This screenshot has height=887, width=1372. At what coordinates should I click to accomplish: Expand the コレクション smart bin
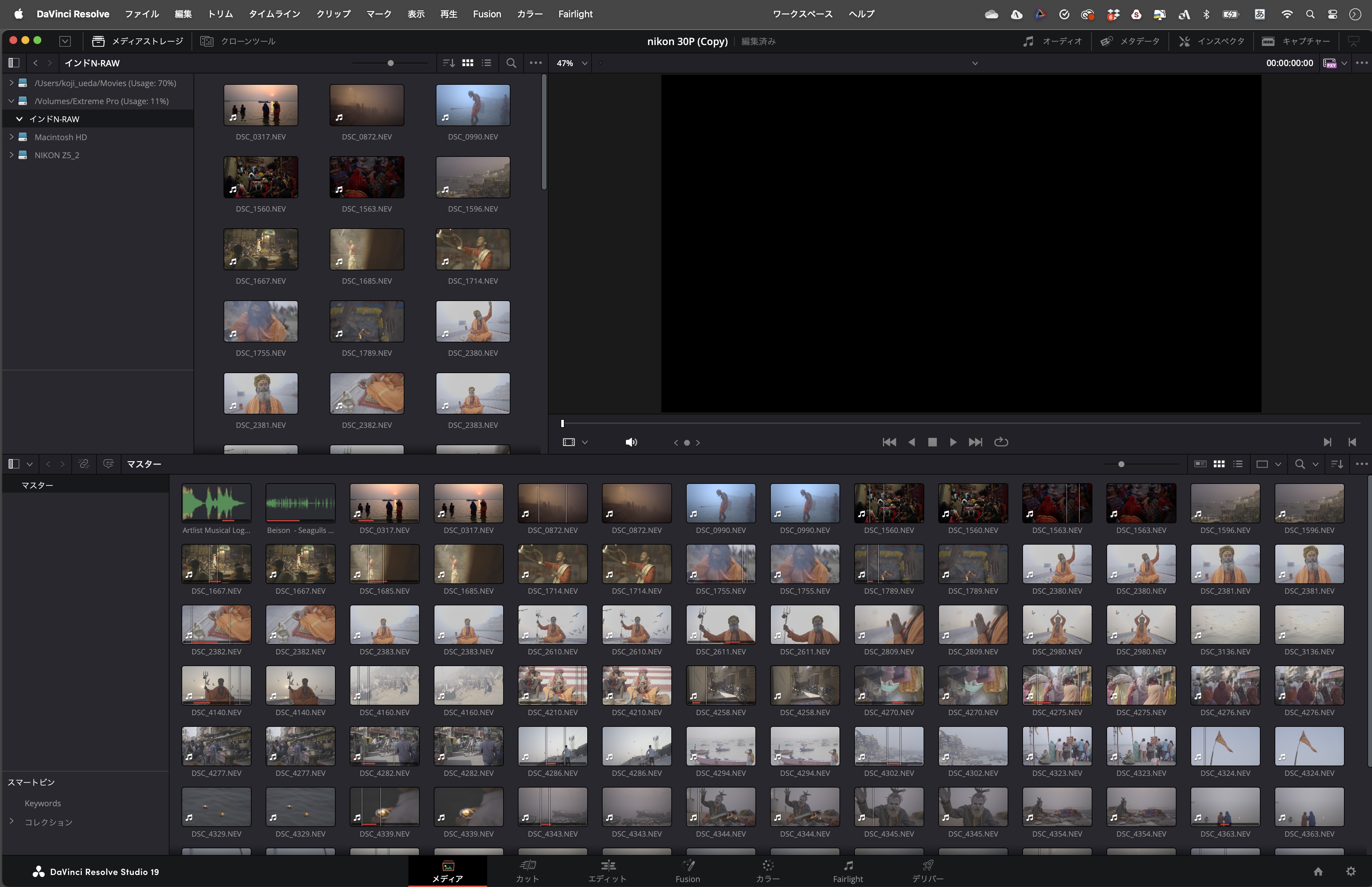[x=11, y=821]
